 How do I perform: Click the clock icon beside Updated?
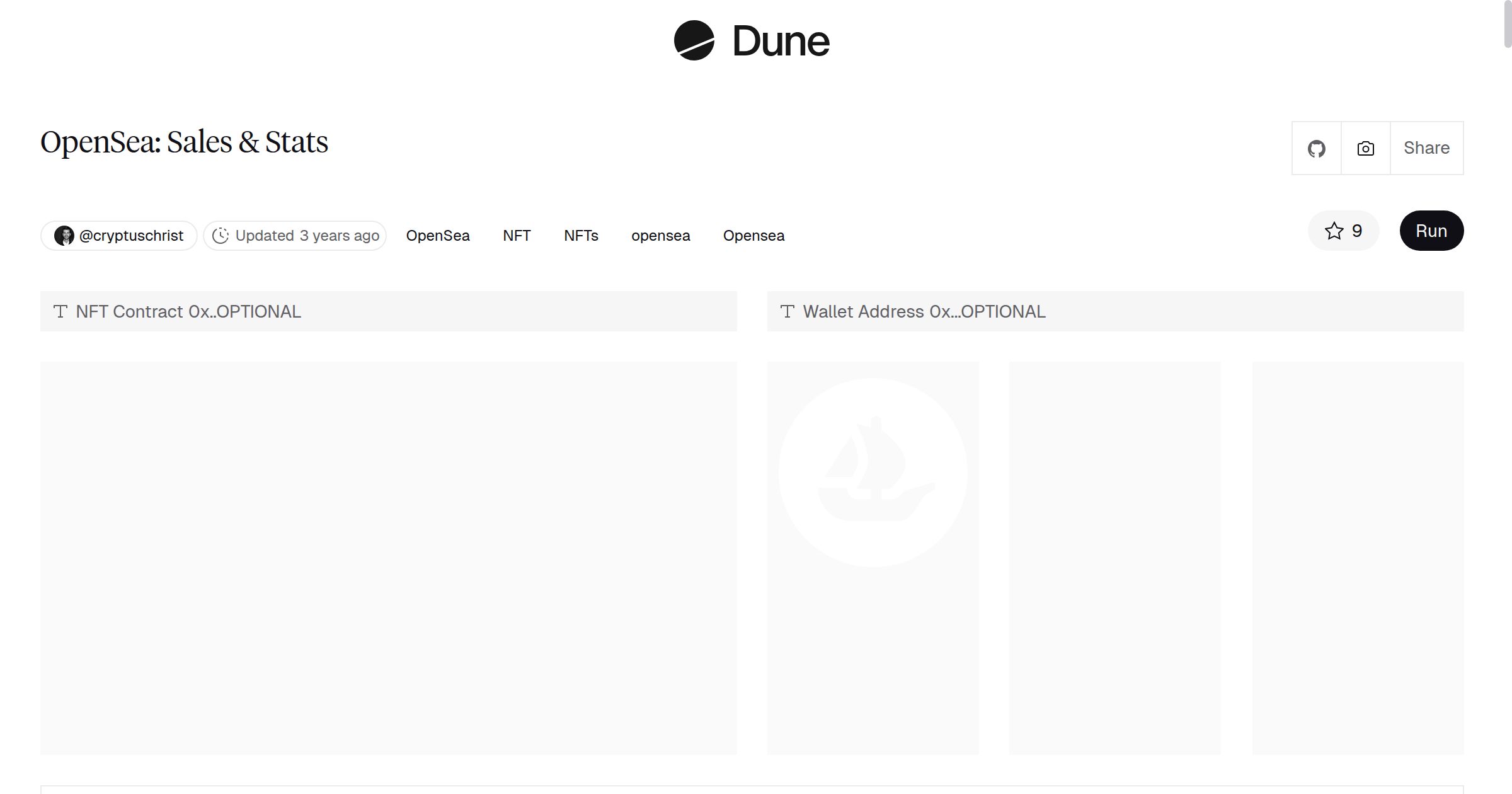pyautogui.click(x=220, y=236)
